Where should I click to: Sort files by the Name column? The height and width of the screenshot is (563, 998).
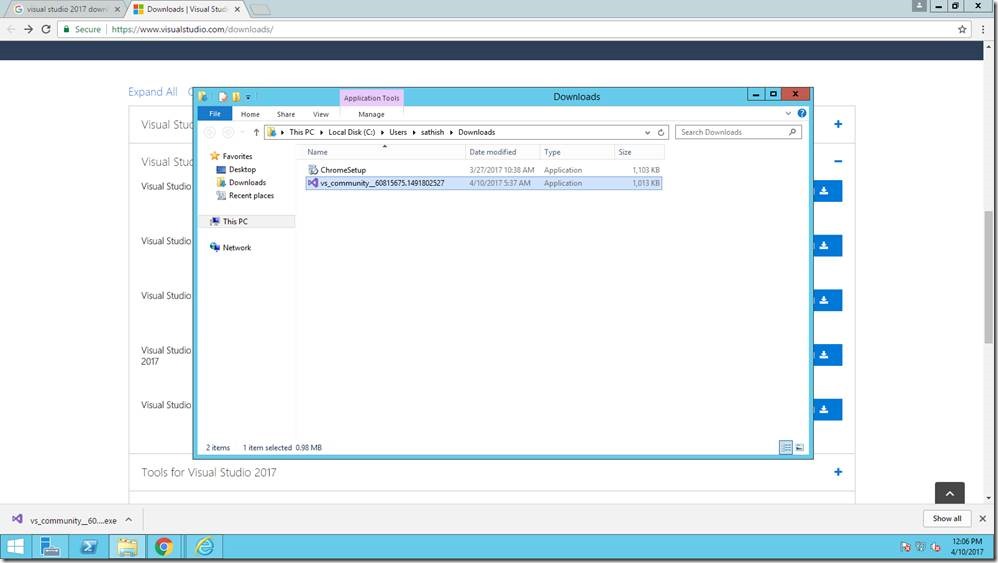(384, 152)
